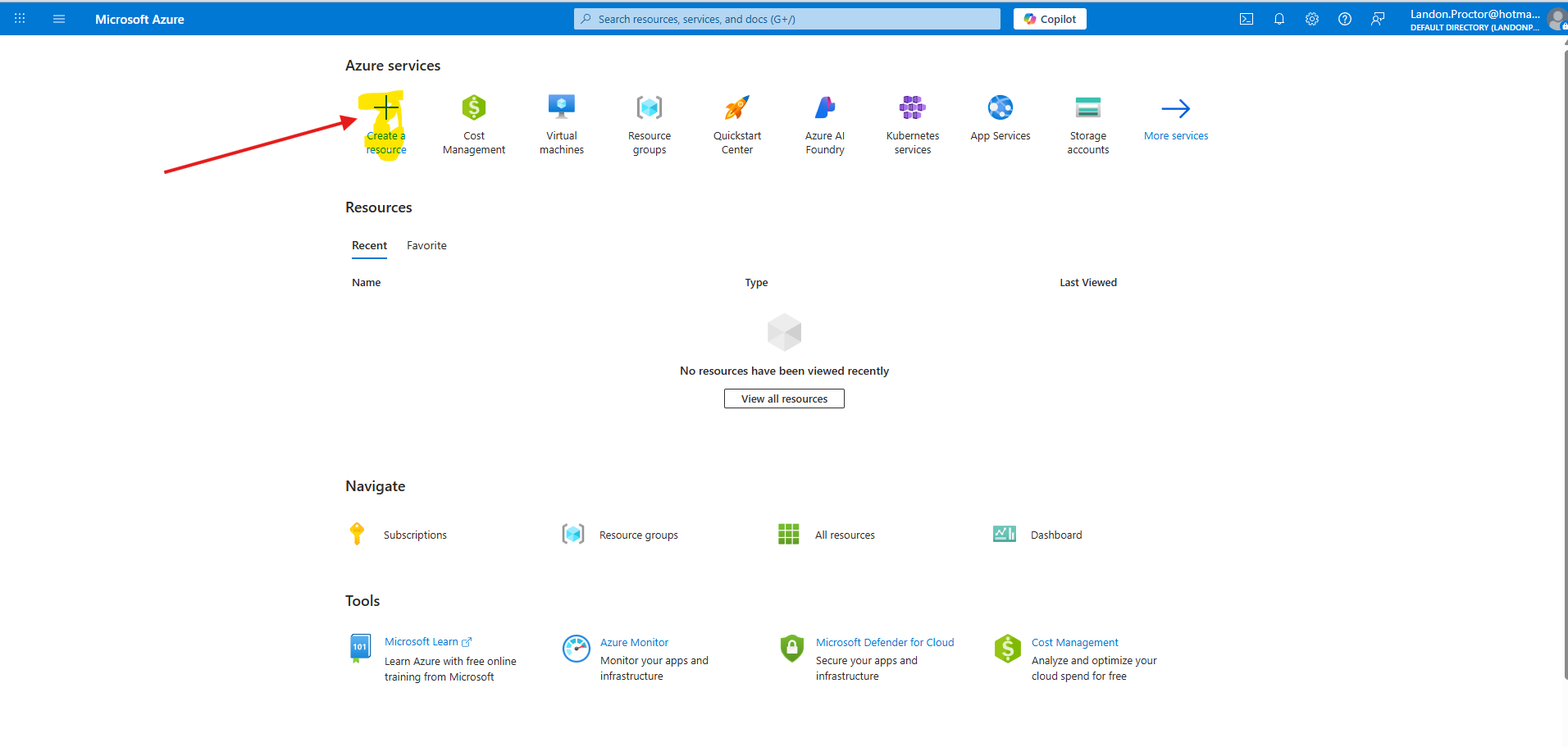Open the notifications bell

pyautogui.click(x=1279, y=19)
